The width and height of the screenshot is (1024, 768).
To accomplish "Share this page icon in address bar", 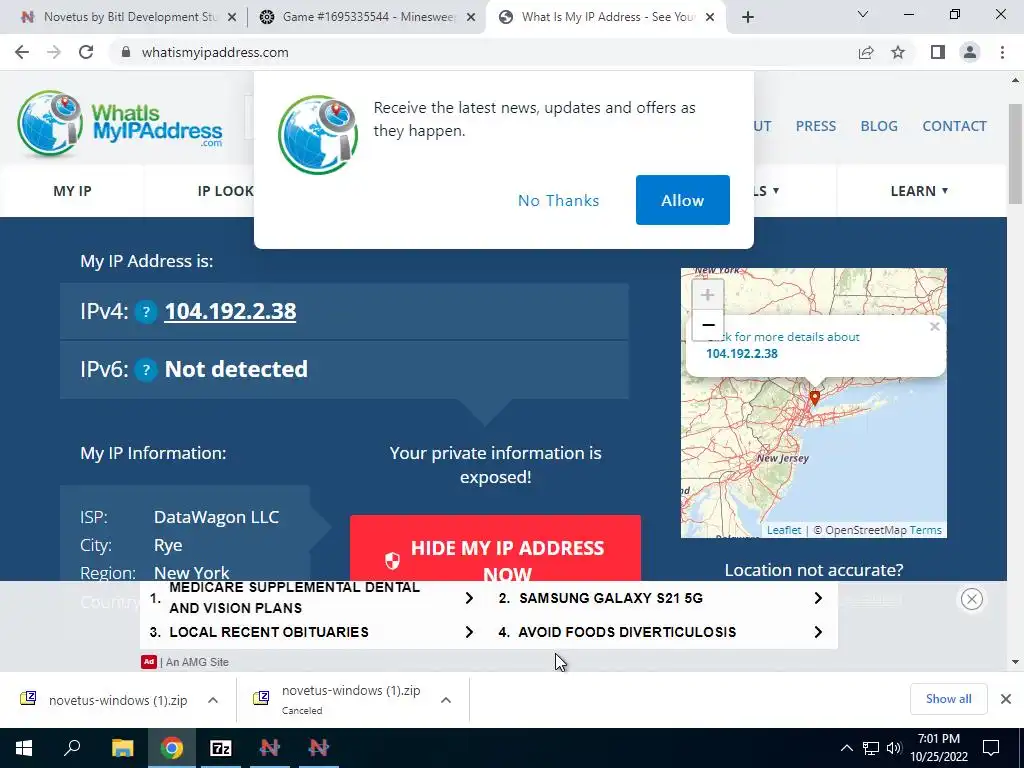I will [866, 52].
